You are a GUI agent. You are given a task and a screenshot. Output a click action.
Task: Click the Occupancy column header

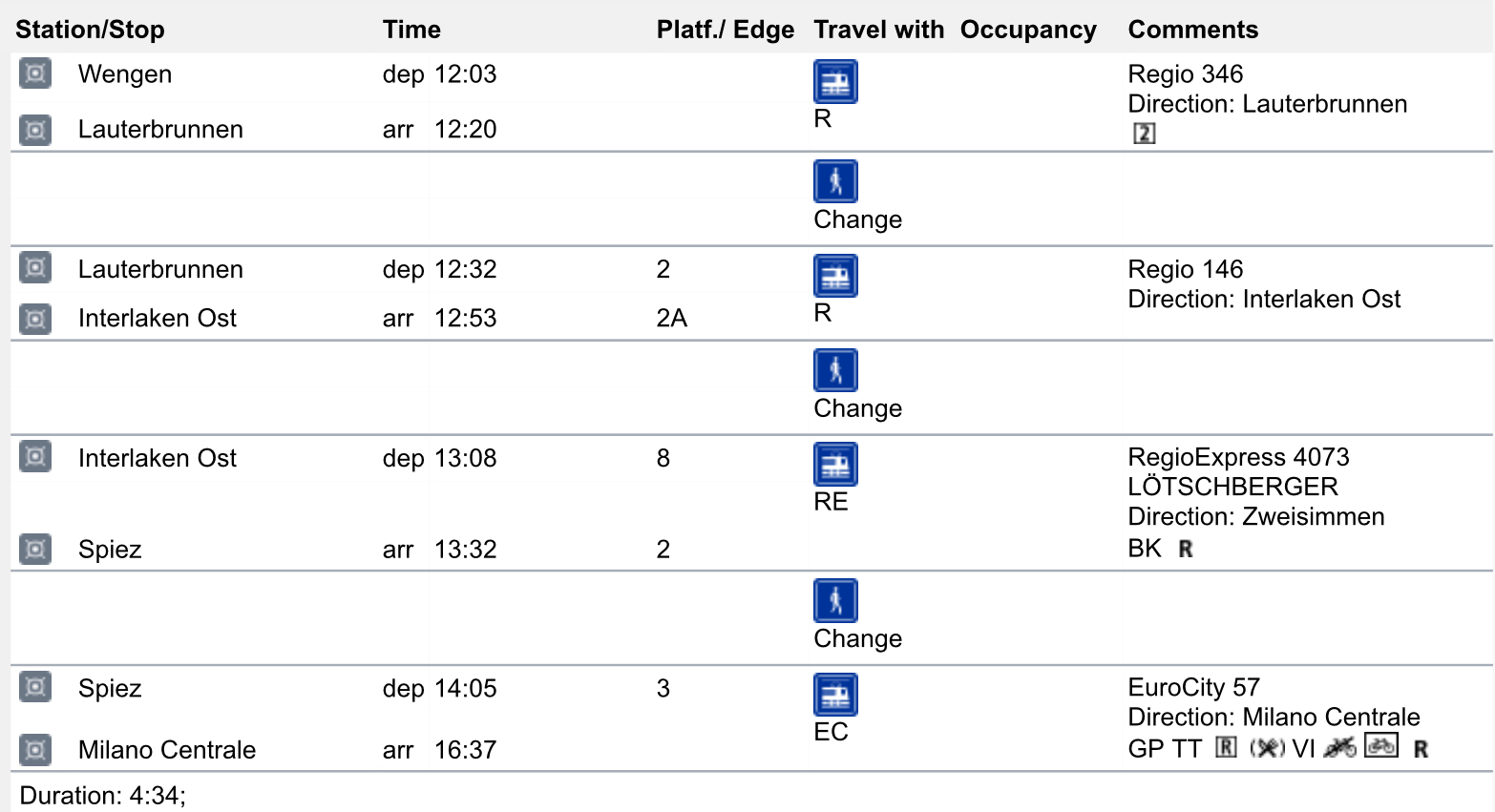(1028, 30)
